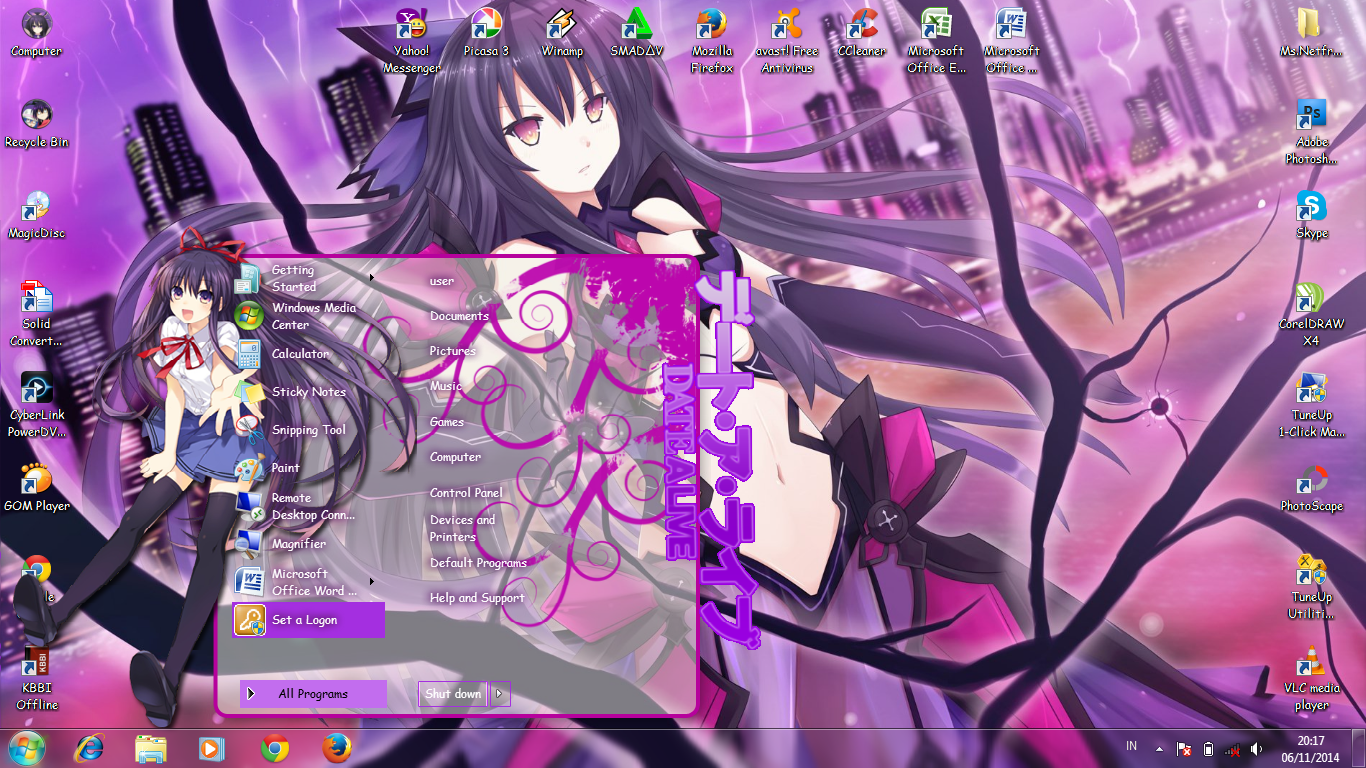Open the TuneUp Utilities desktop shortcut

coord(1311,587)
